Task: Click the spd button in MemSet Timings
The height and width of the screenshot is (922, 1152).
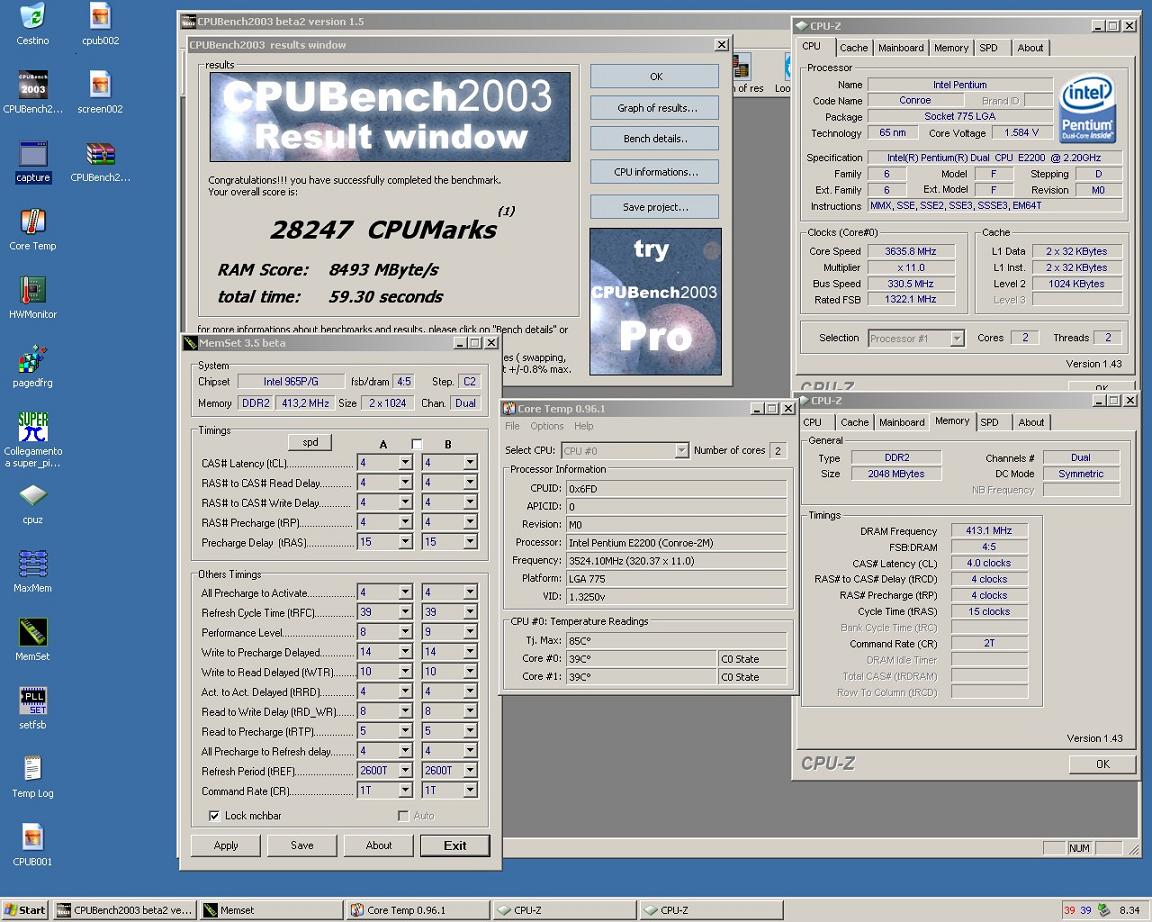Action: 310,442
